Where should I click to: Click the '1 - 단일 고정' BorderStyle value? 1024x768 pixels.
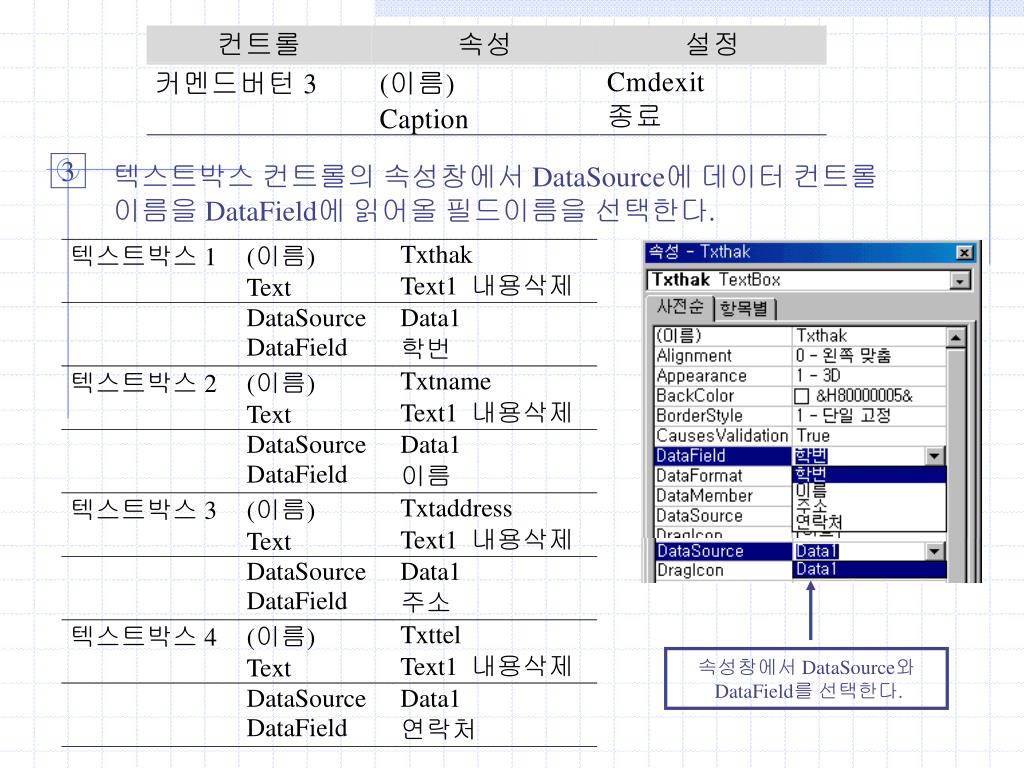point(869,416)
